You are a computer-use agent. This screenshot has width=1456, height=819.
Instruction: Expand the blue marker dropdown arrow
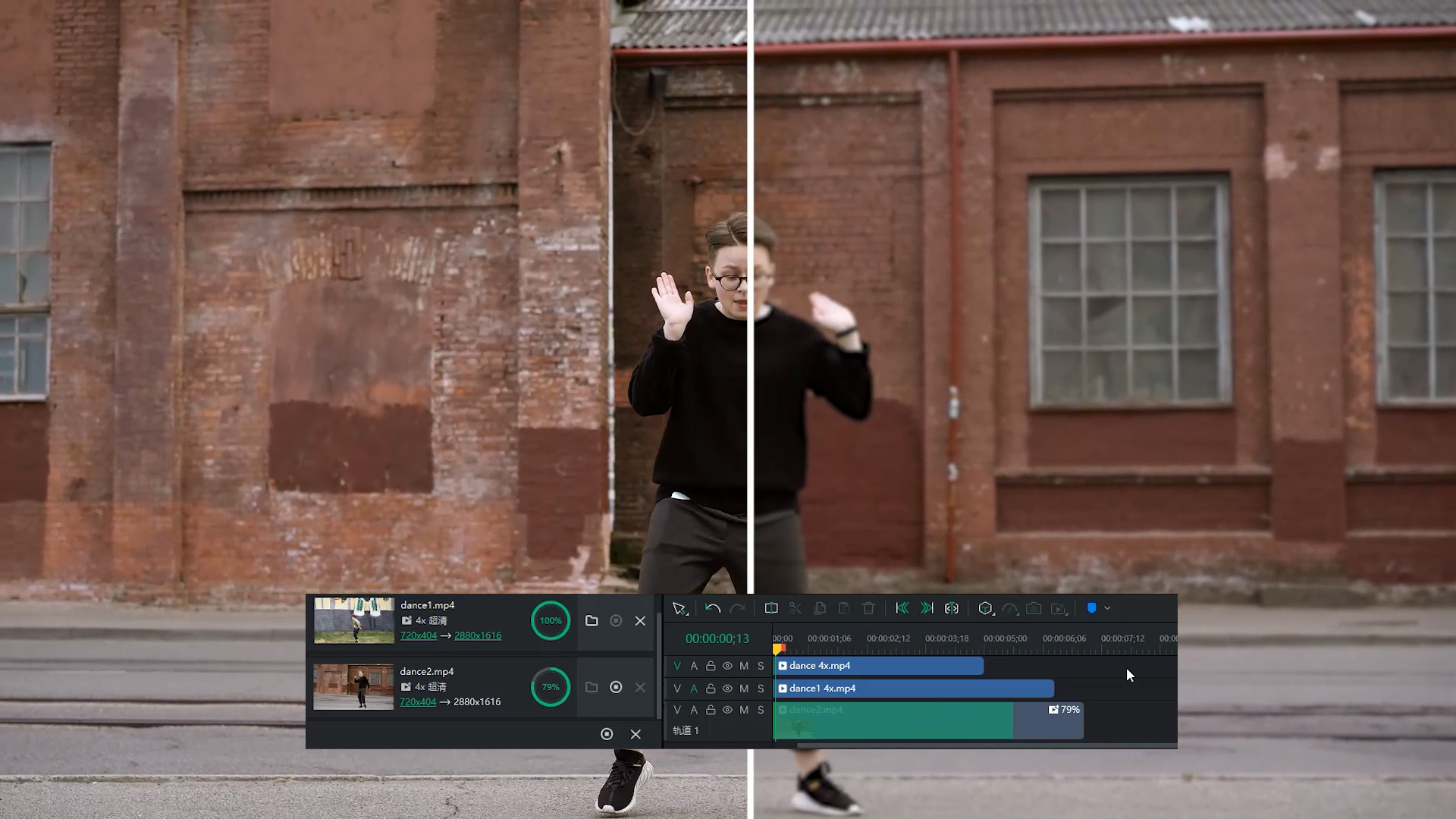coord(1107,608)
